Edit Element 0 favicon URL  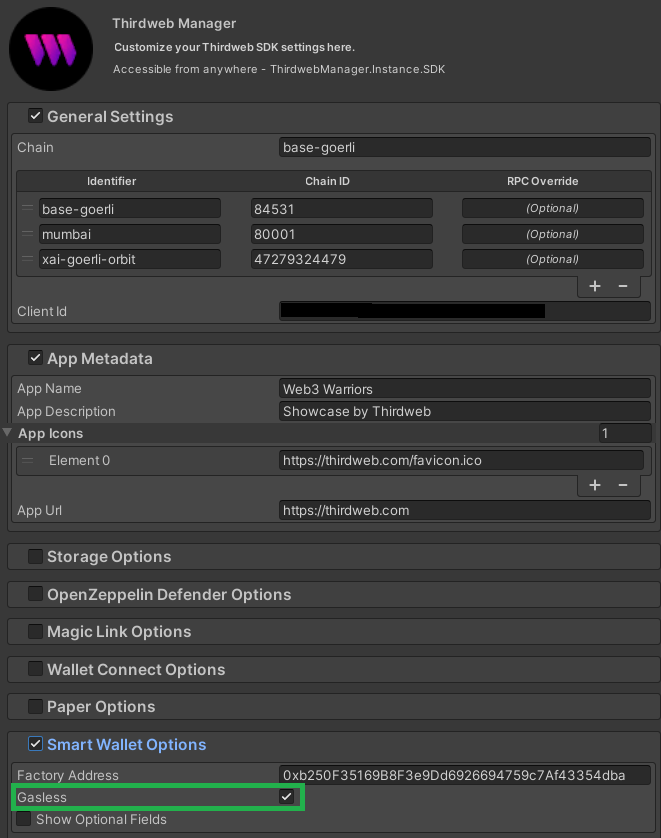click(x=461, y=460)
